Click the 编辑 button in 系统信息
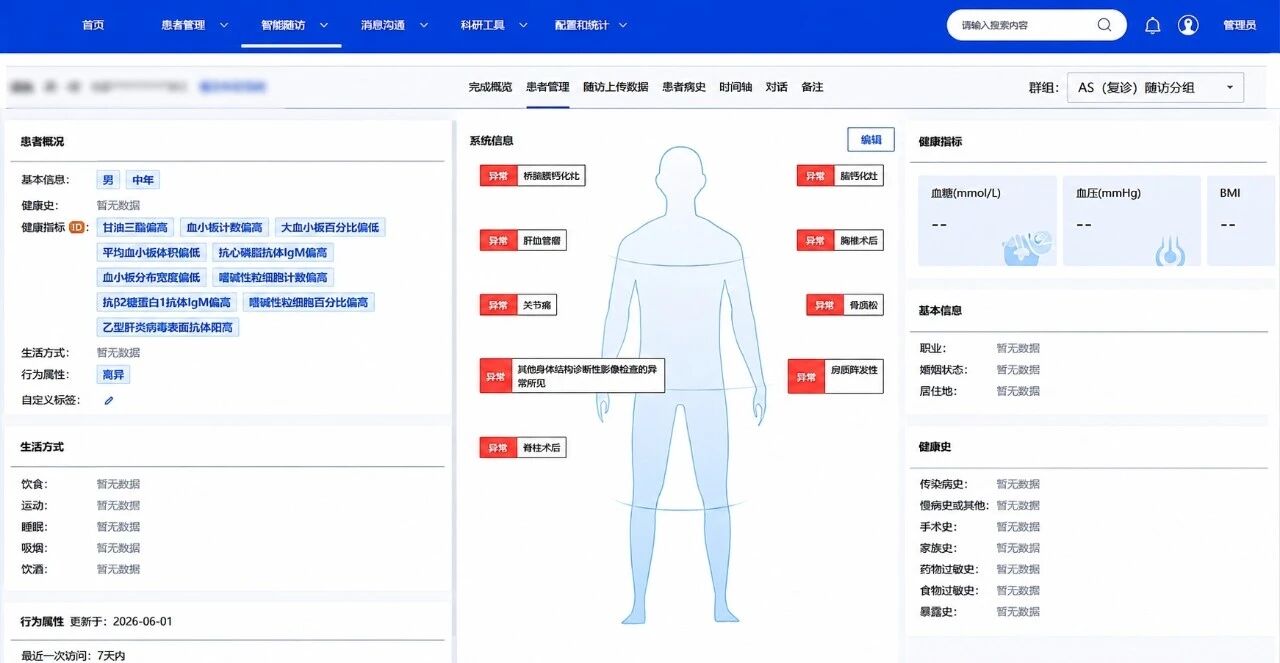The image size is (1280, 663). [x=871, y=140]
